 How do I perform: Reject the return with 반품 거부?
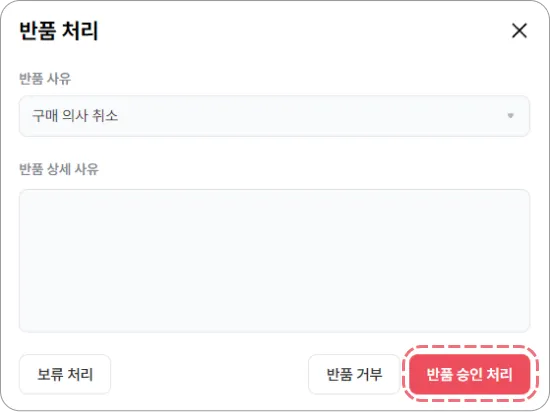[x=354, y=374]
